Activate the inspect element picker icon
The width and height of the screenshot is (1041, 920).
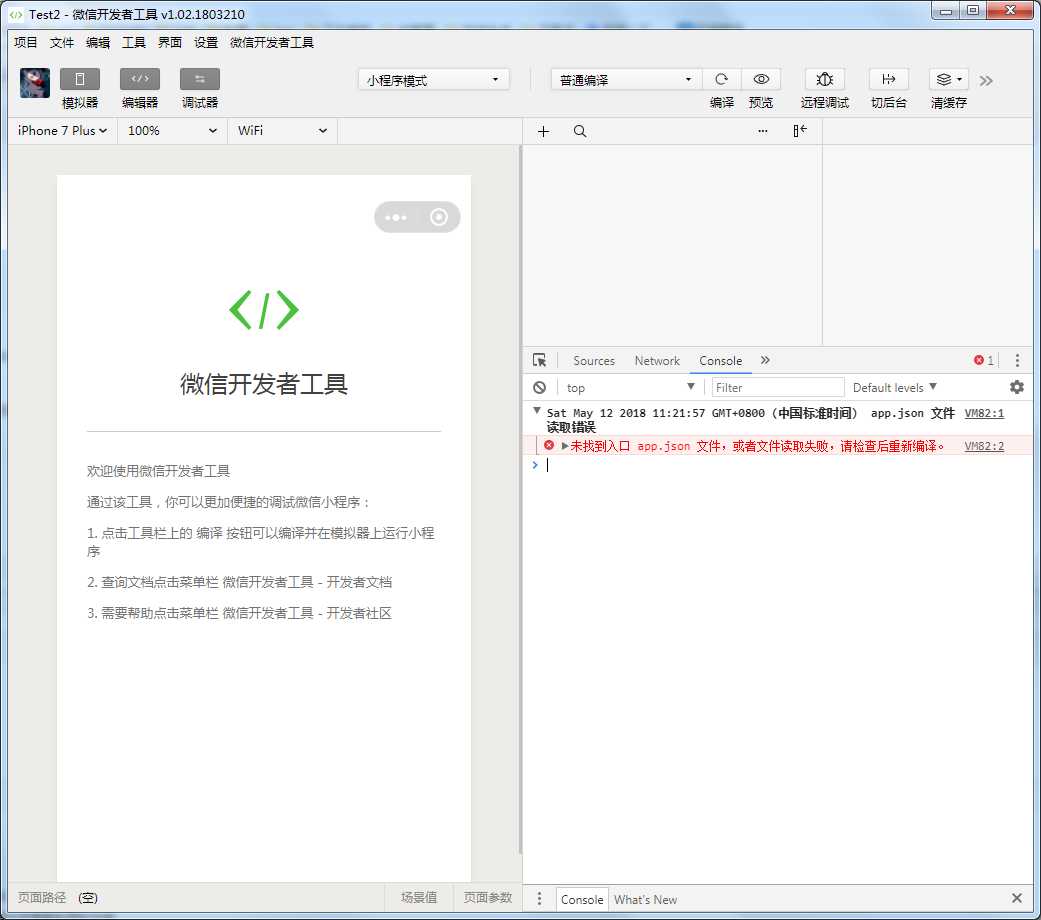539,360
